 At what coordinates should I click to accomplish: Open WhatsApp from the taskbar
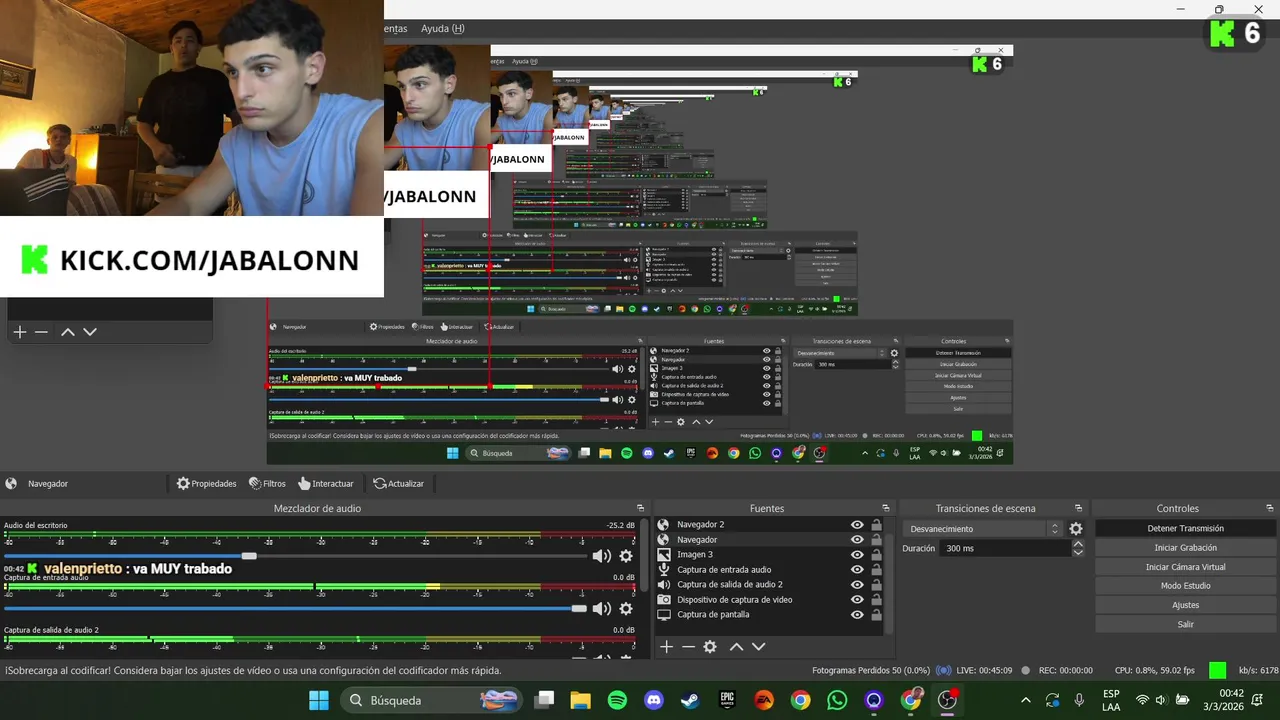pyautogui.click(x=837, y=700)
